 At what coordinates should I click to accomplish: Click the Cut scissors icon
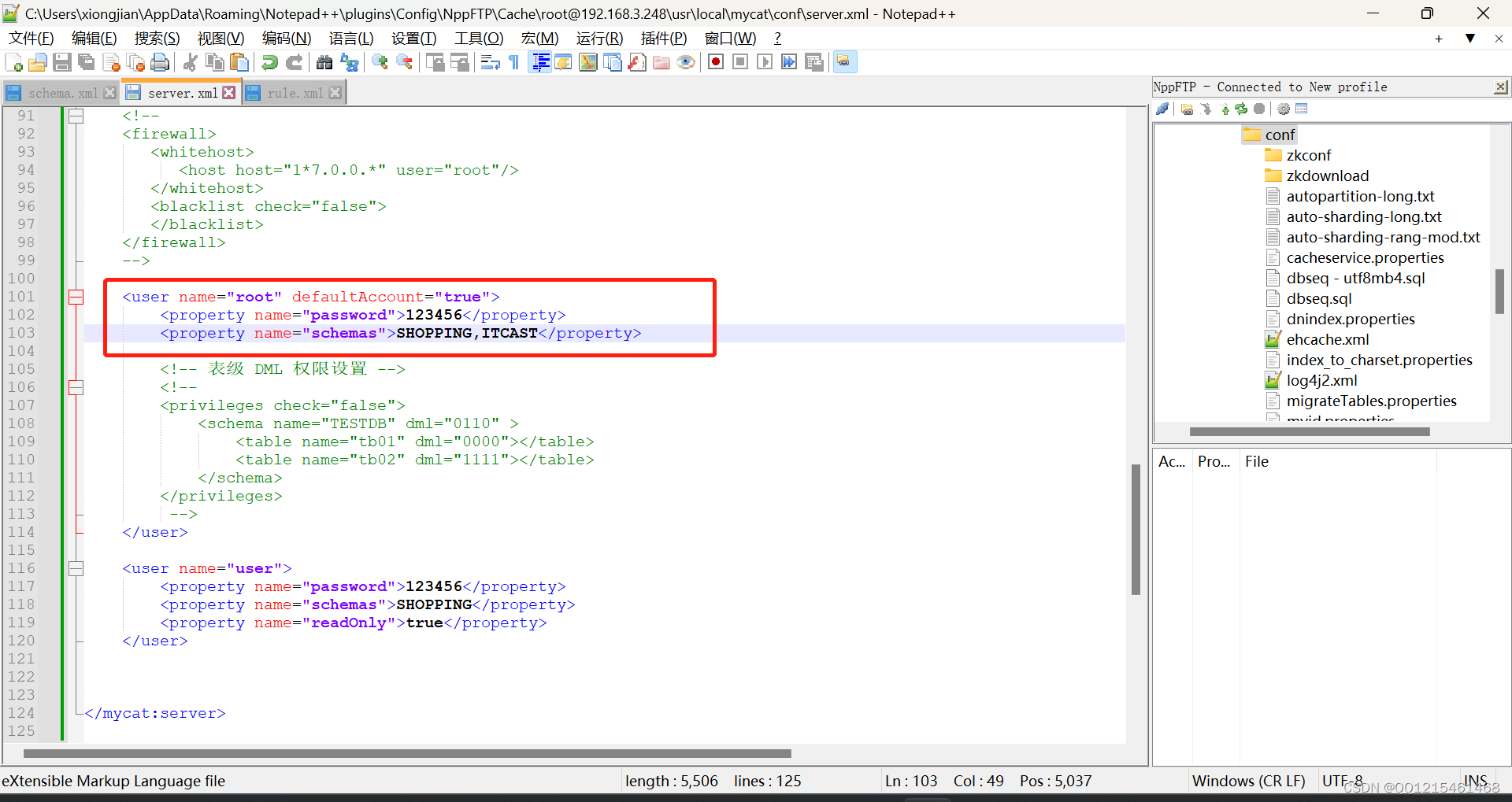point(190,62)
